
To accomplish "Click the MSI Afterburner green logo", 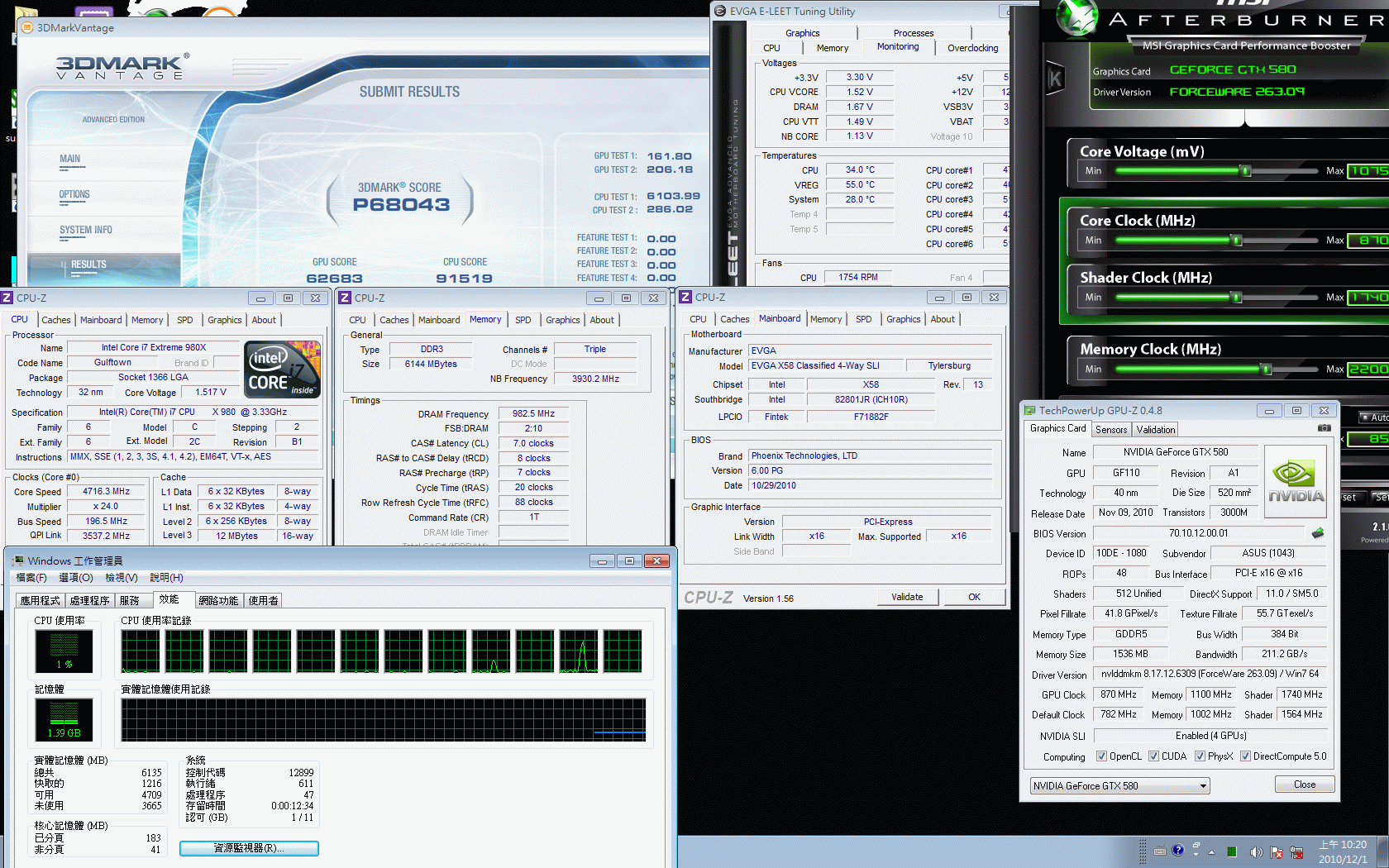I will [1076, 18].
